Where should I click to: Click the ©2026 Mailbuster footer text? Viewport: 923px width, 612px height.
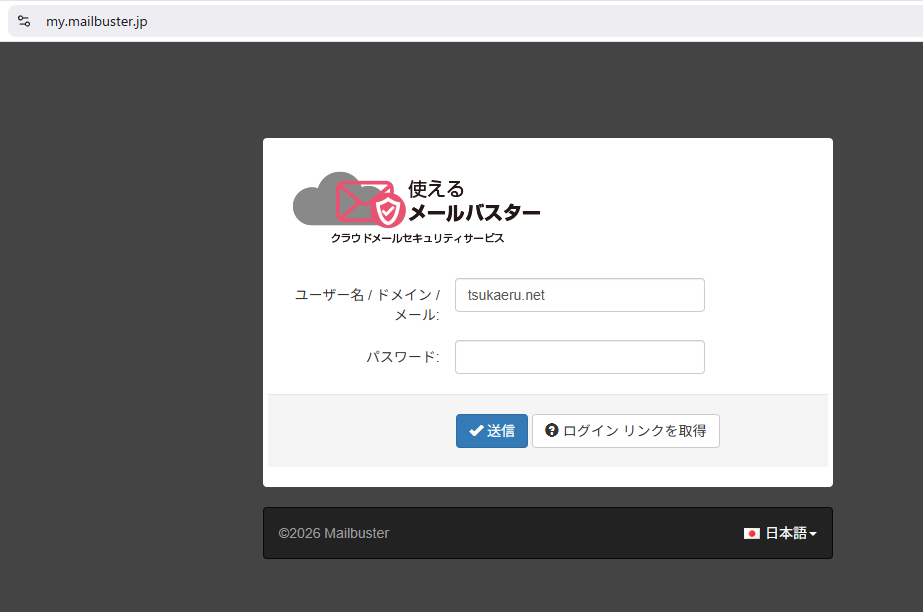(x=334, y=533)
